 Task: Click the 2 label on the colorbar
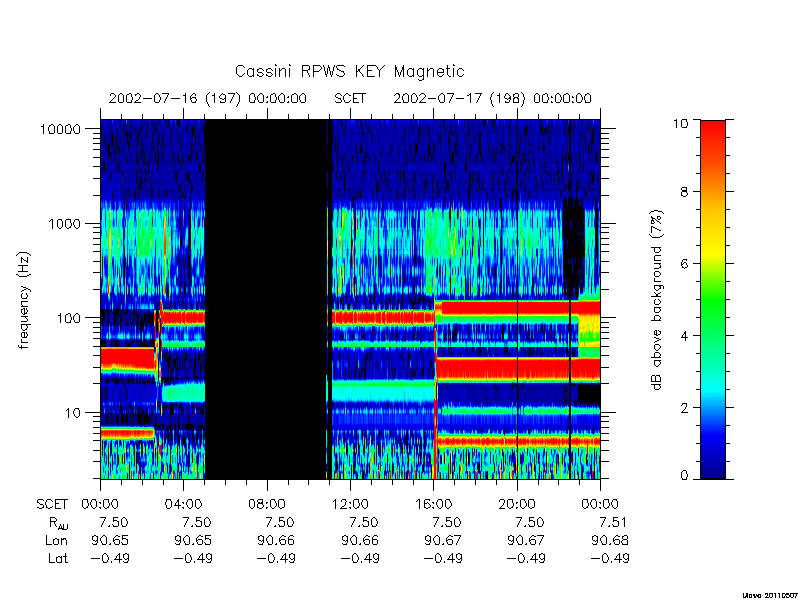(x=684, y=408)
